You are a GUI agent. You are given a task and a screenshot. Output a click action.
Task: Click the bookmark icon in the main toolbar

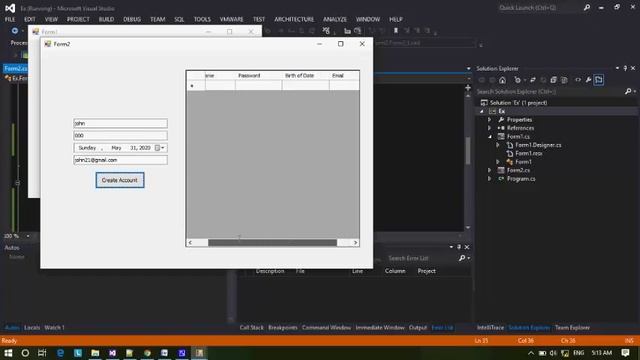point(396,31)
